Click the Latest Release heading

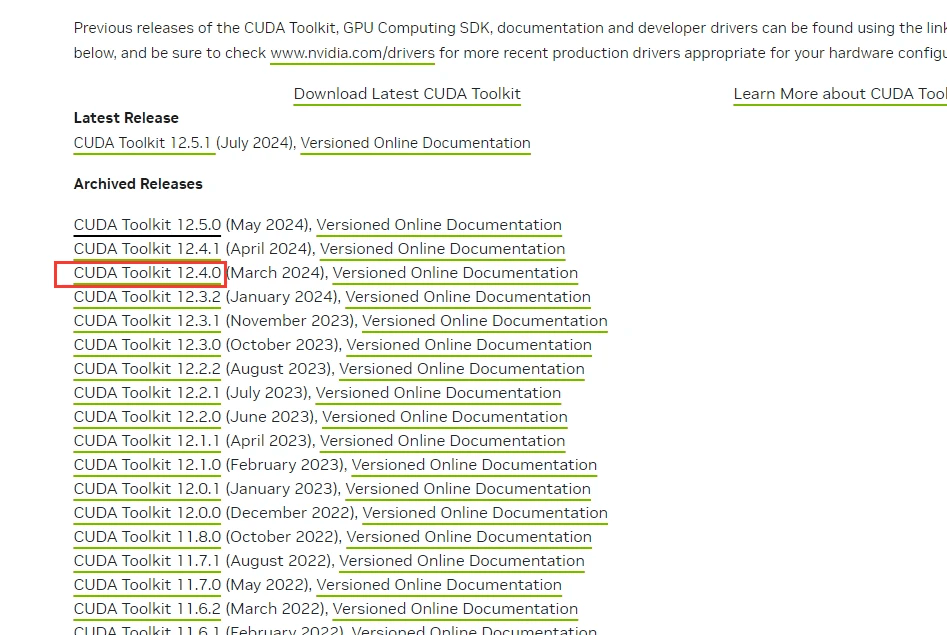click(126, 118)
